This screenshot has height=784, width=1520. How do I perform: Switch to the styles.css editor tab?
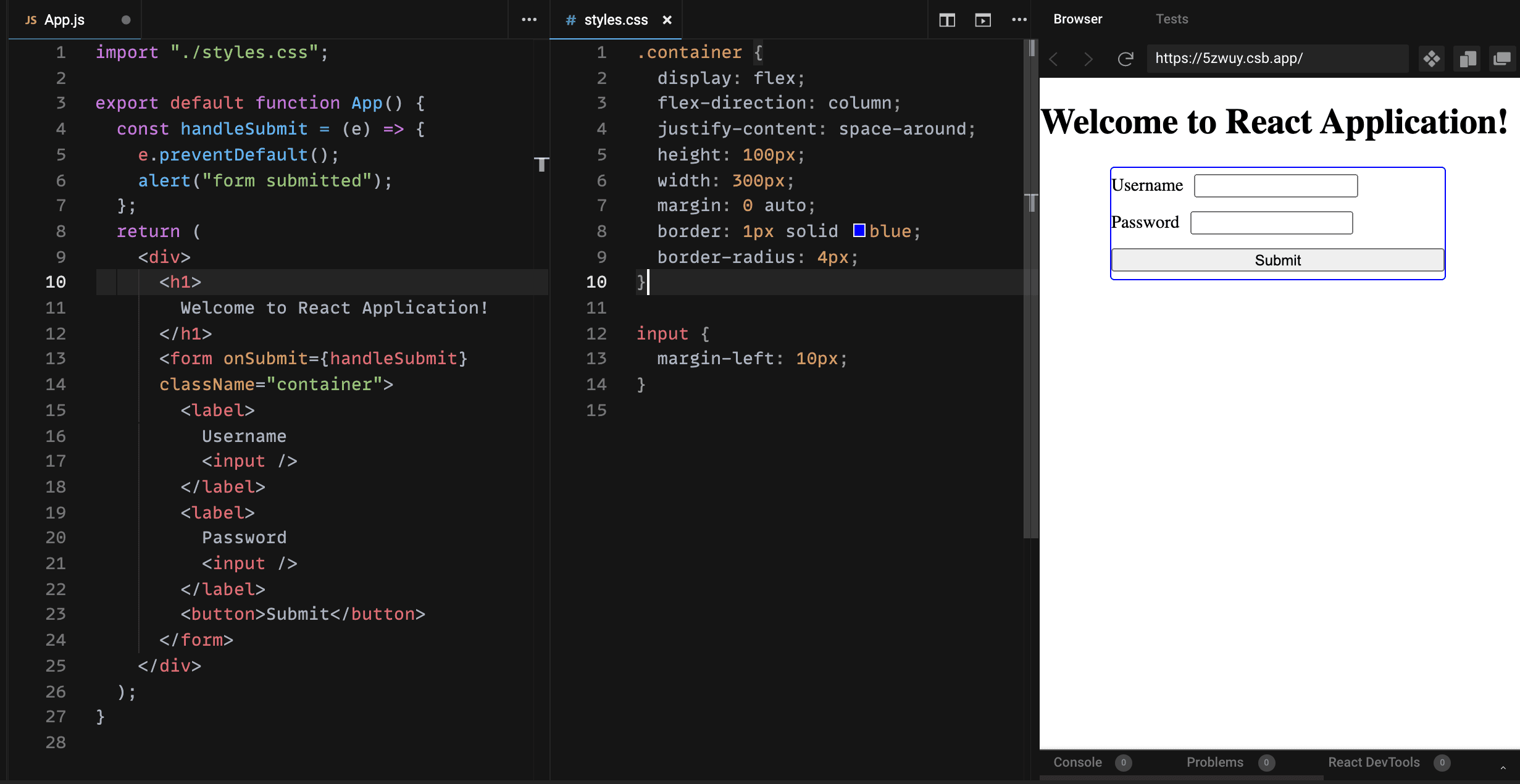point(616,20)
